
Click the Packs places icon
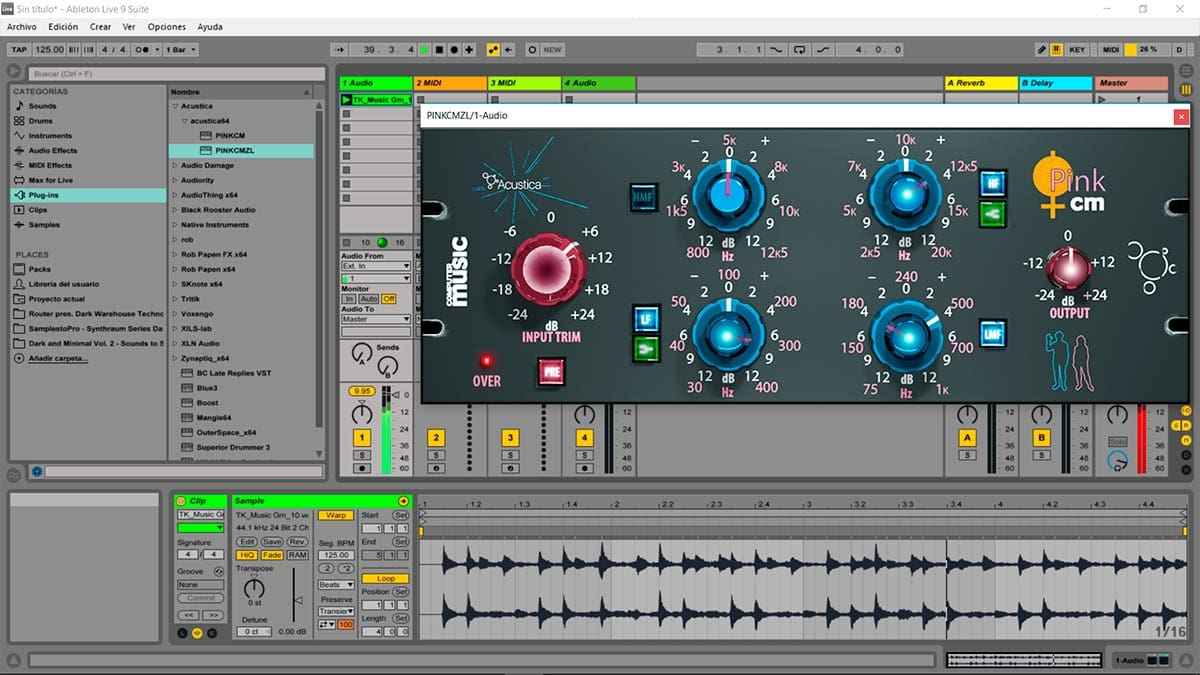[x=19, y=269]
